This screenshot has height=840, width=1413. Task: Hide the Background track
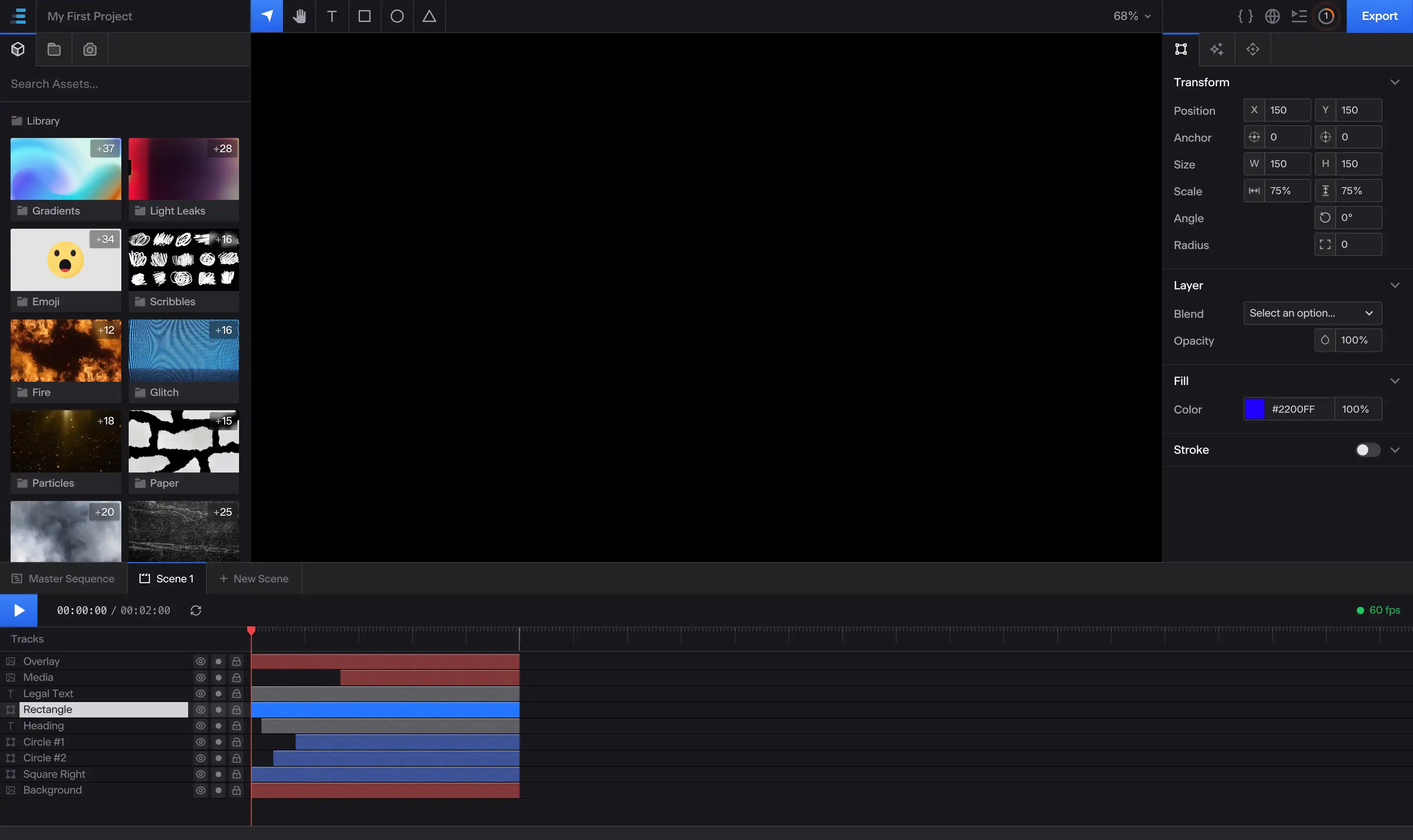pyautogui.click(x=200, y=790)
